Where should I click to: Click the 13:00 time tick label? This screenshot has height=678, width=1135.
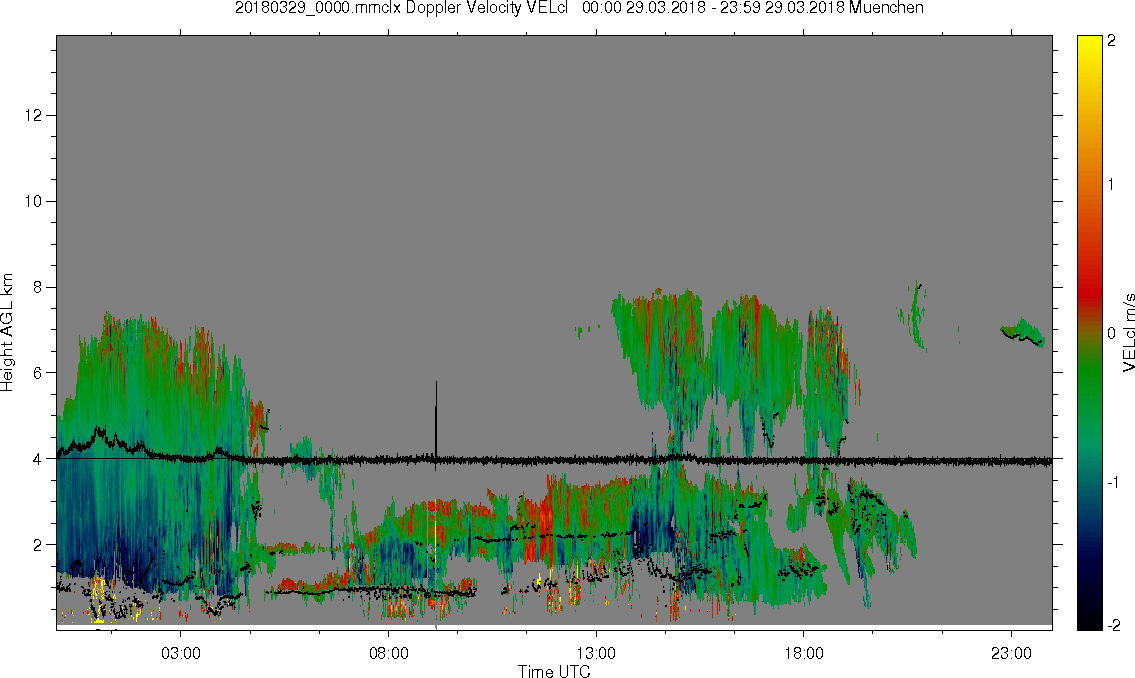pos(596,653)
